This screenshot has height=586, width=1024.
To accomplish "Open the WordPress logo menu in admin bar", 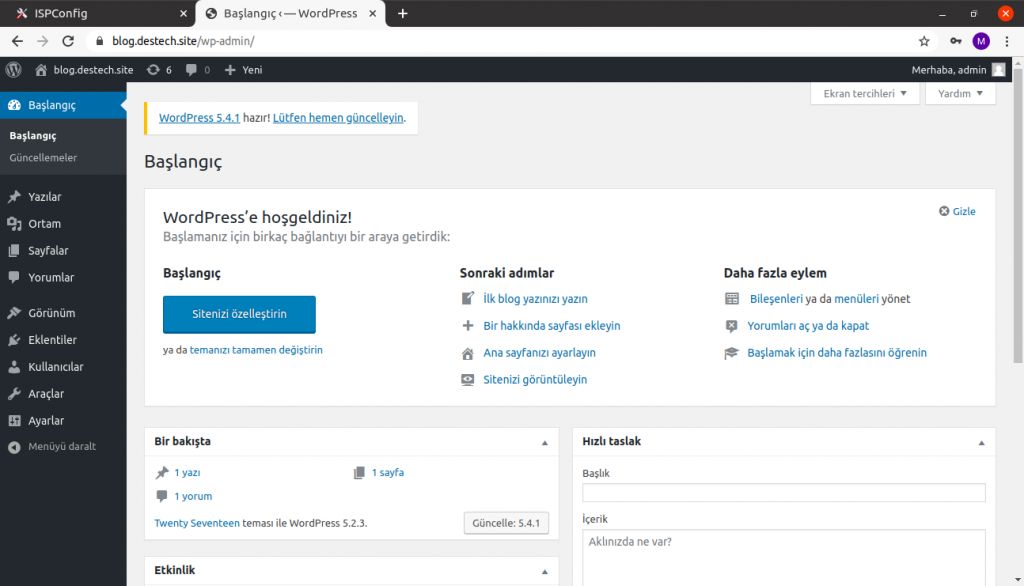I will pos(14,70).
